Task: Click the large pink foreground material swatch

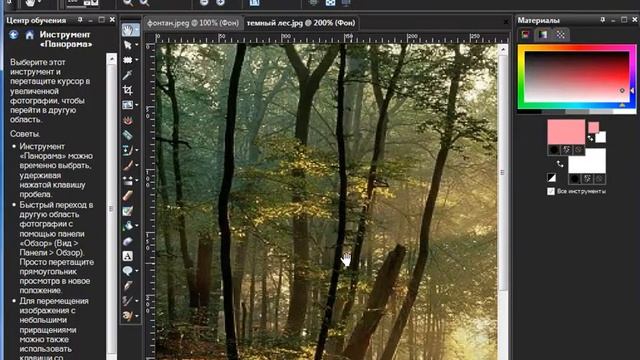Action: pyautogui.click(x=566, y=132)
